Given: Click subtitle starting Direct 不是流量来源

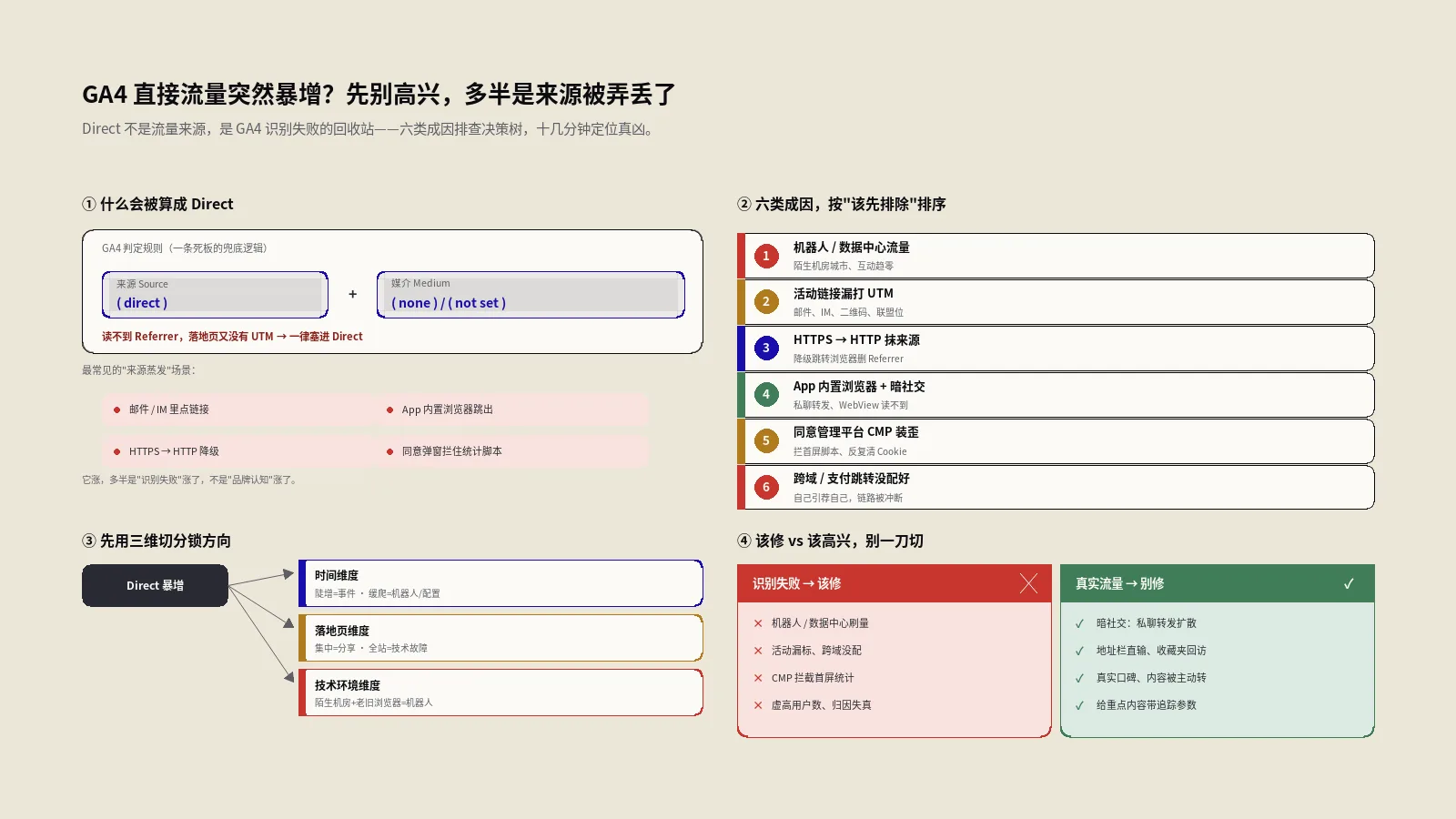Looking at the screenshot, I should pyautogui.click(x=368, y=129).
